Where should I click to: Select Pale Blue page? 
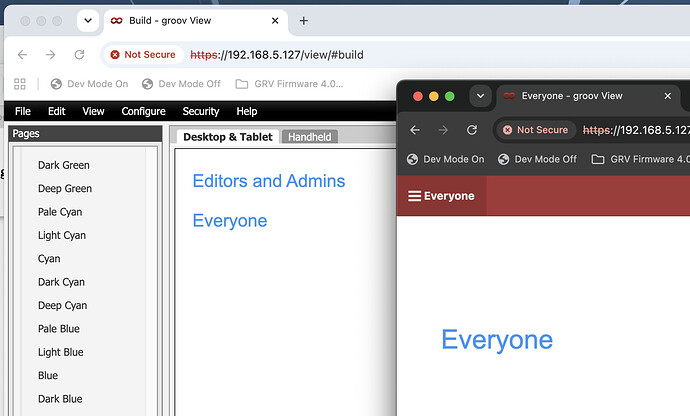point(59,328)
